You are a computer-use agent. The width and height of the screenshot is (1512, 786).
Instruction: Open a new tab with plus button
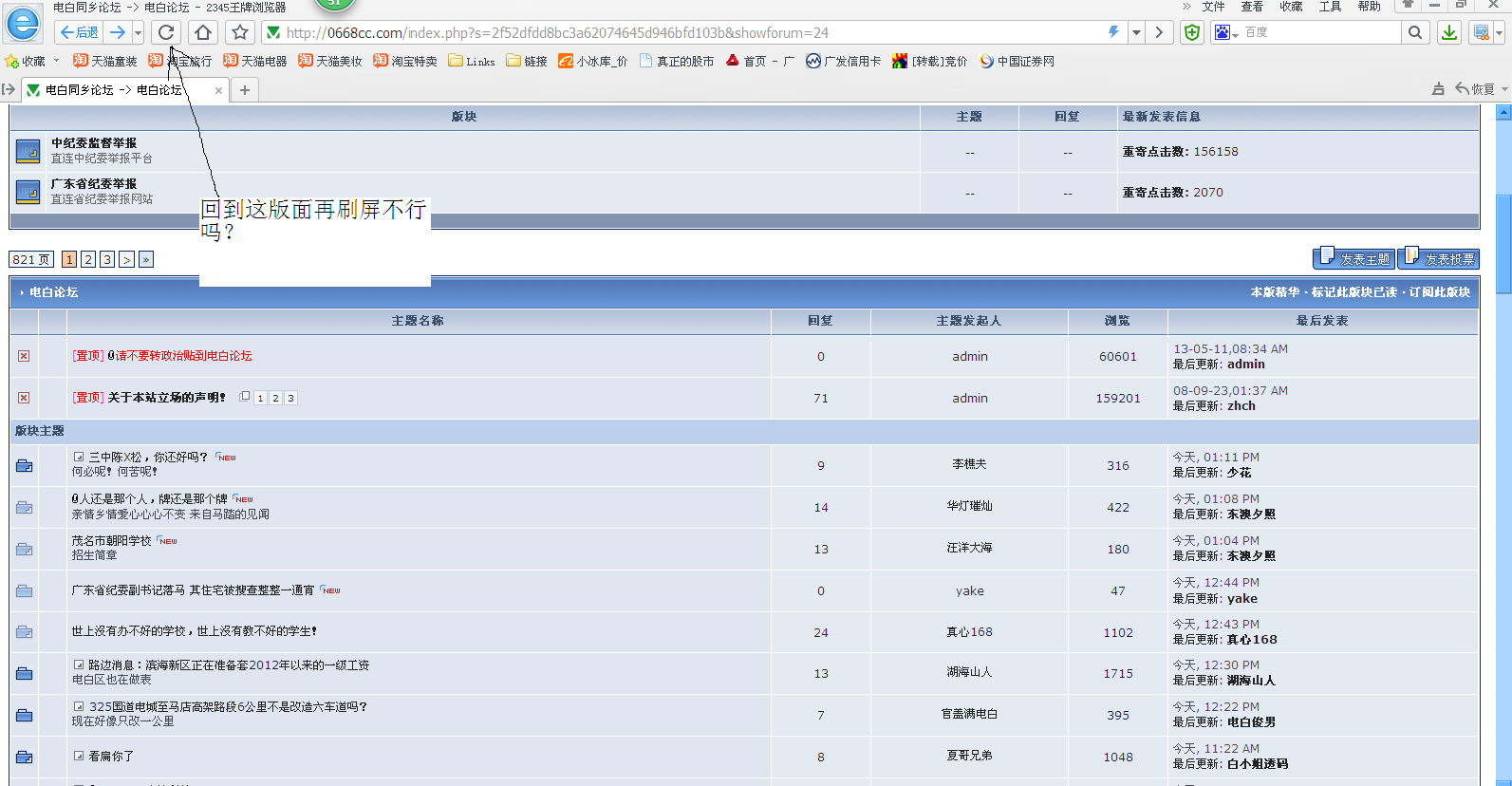click(245, 90)
